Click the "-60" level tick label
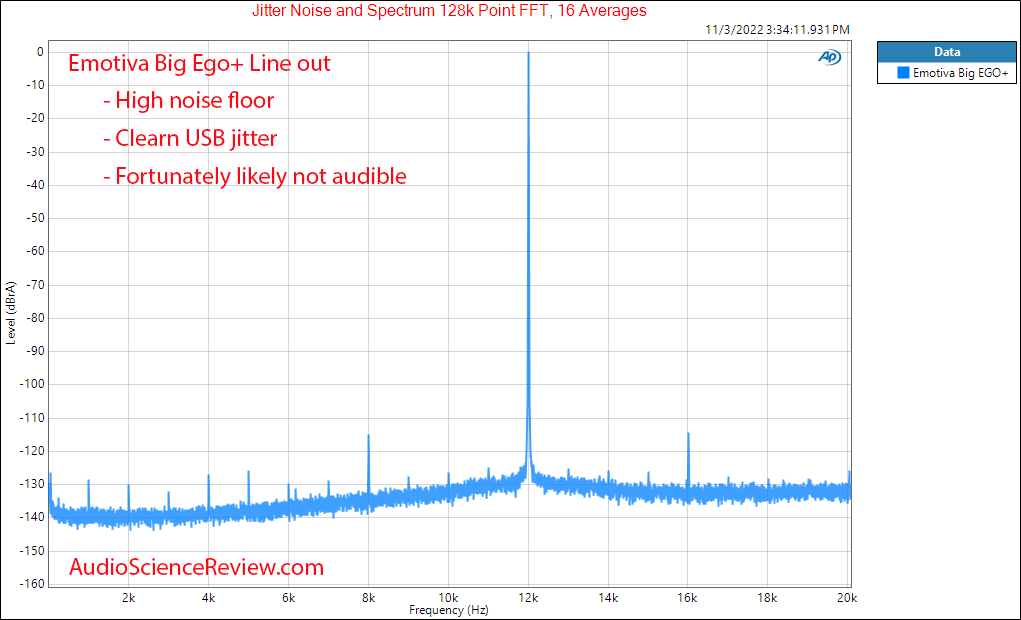This screenshot has height=620, width=1021. [x=35, y=251]
